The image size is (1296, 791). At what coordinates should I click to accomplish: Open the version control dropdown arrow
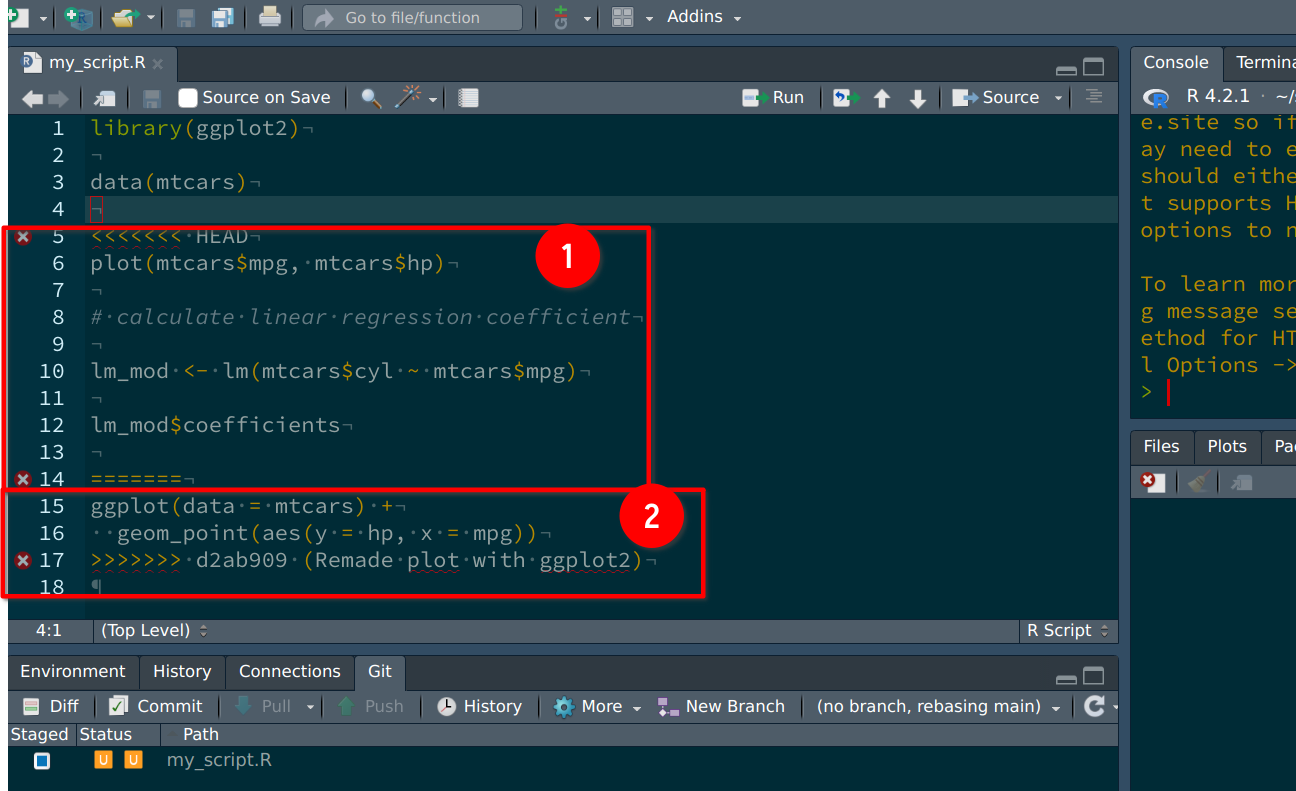click(587, 18)
